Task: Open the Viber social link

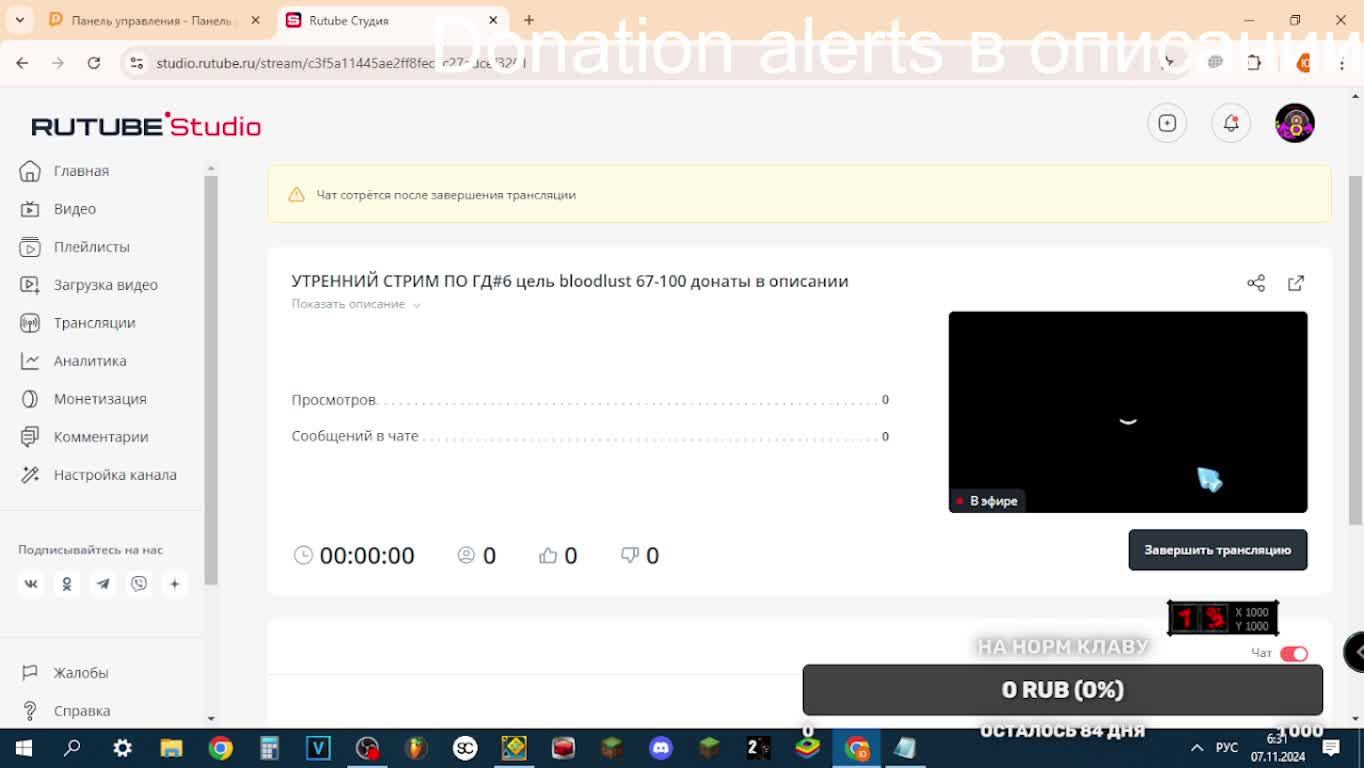Action: click(x=139, y=584)
